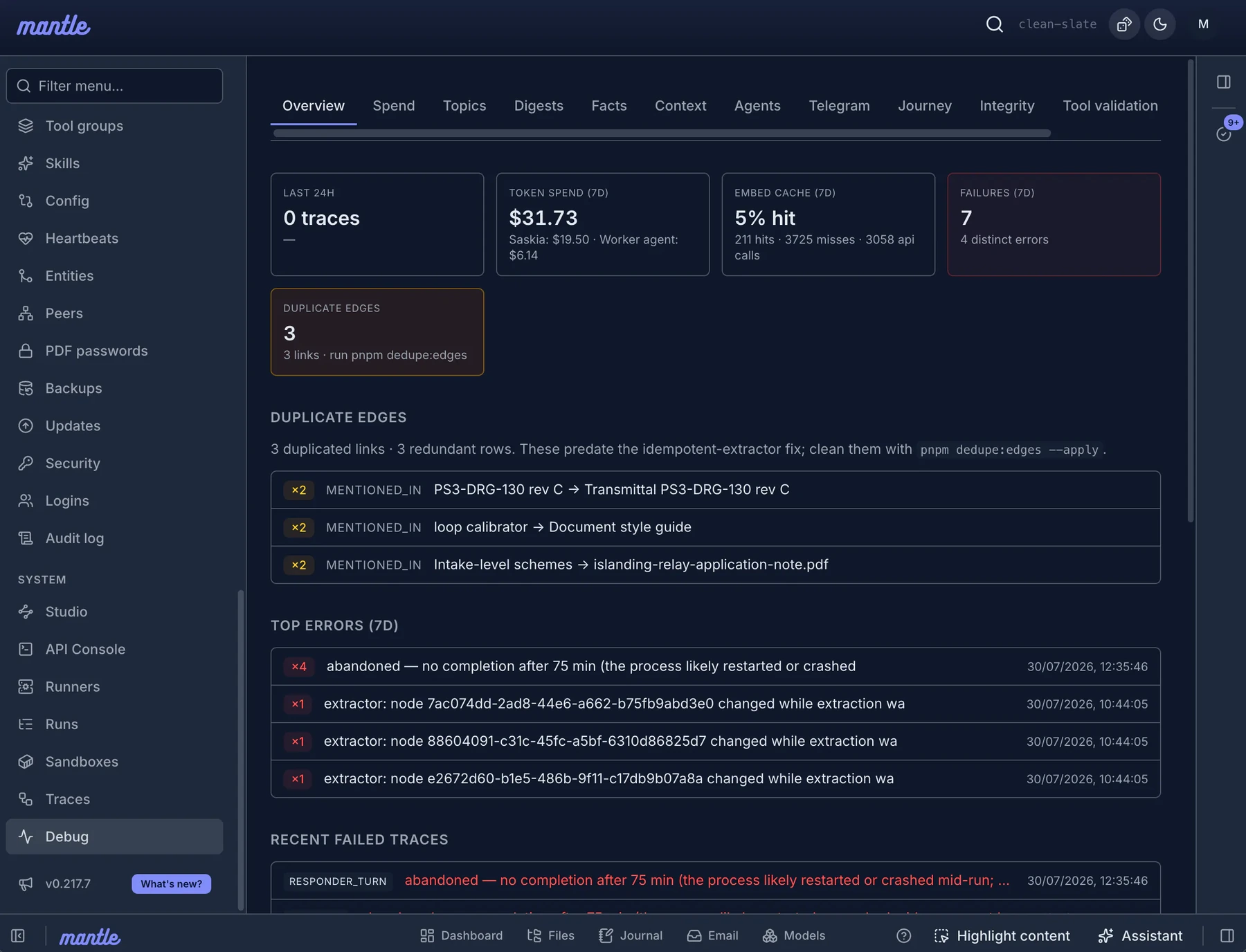Click the Token Spend (7D) card
Image resolution: width=1246 pixels, height=952 pixels.
(x=603, y=224)
